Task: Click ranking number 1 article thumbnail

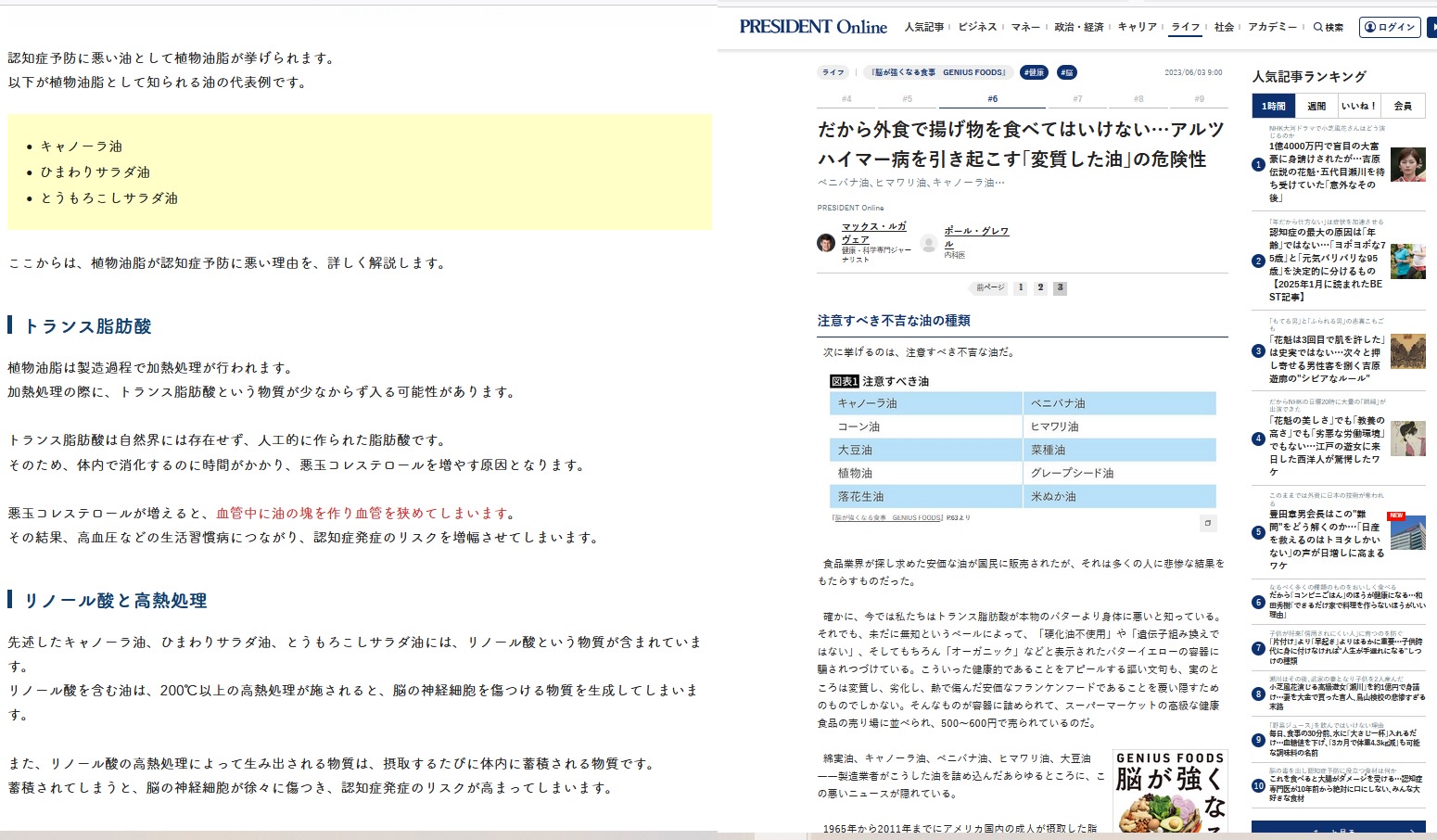Action: tap(1407, 165)
